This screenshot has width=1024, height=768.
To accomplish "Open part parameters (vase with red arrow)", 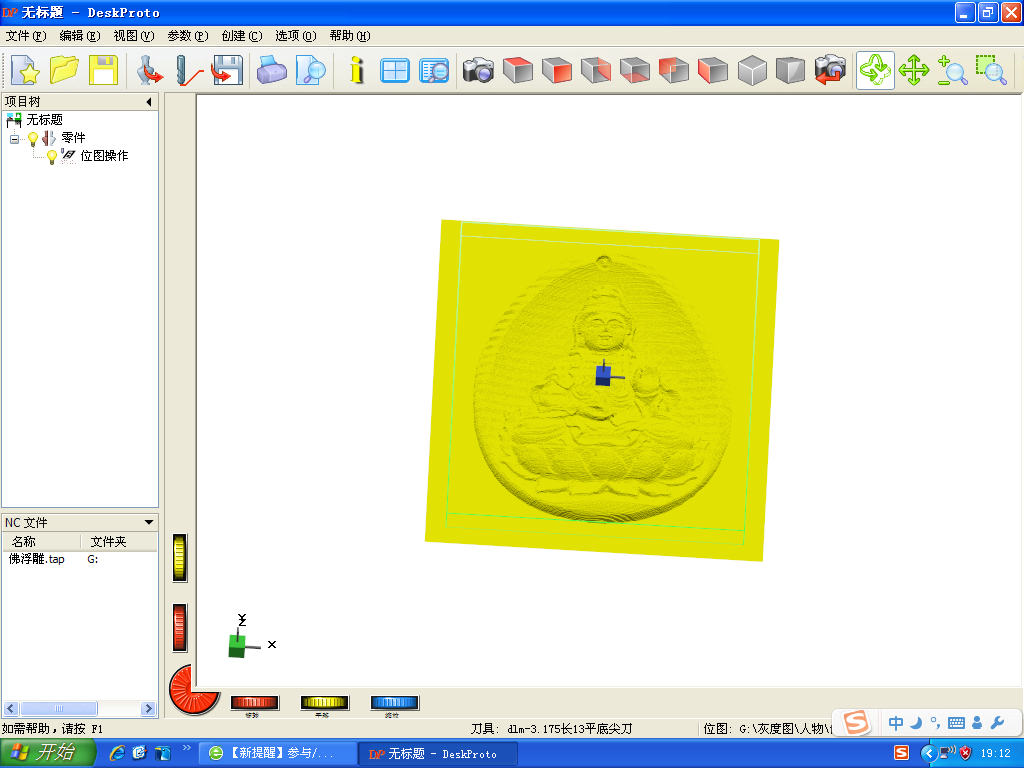I will click(150, 70).
